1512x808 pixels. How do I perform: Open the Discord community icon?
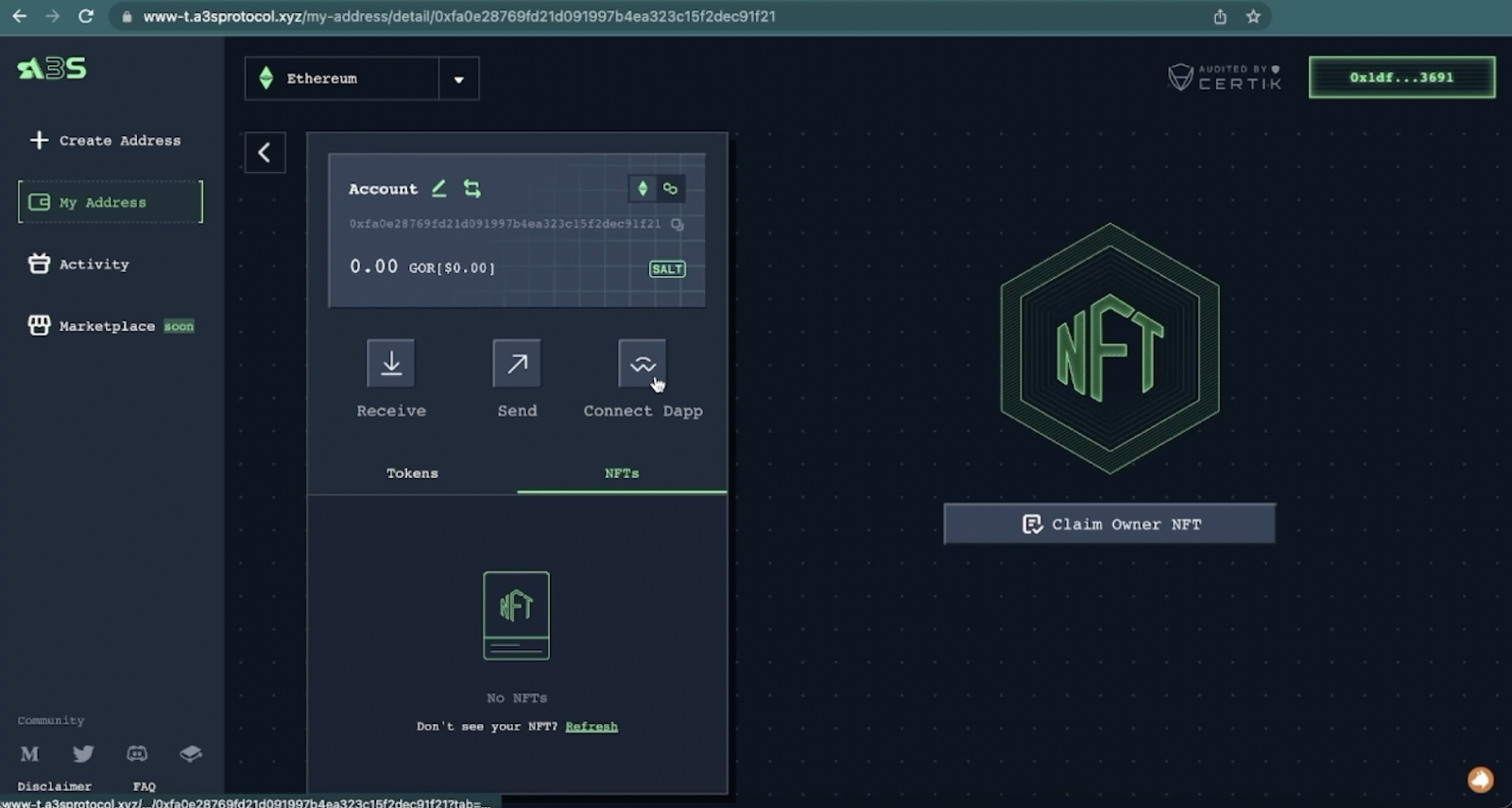137,753
